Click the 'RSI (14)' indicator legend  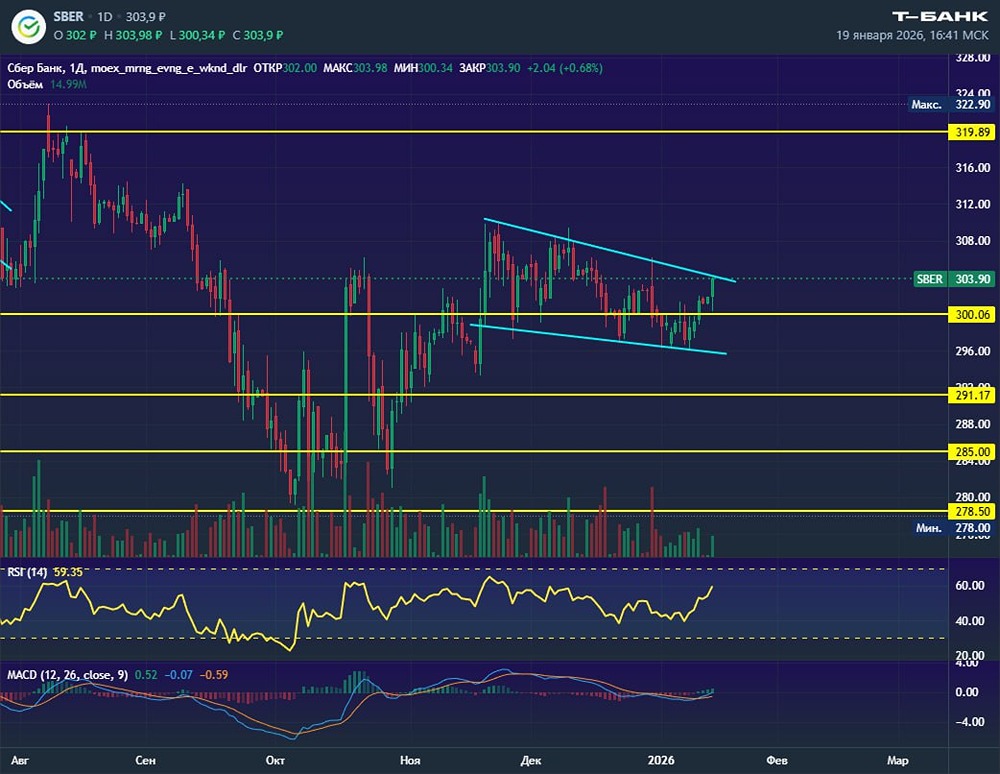click(27, 572)
